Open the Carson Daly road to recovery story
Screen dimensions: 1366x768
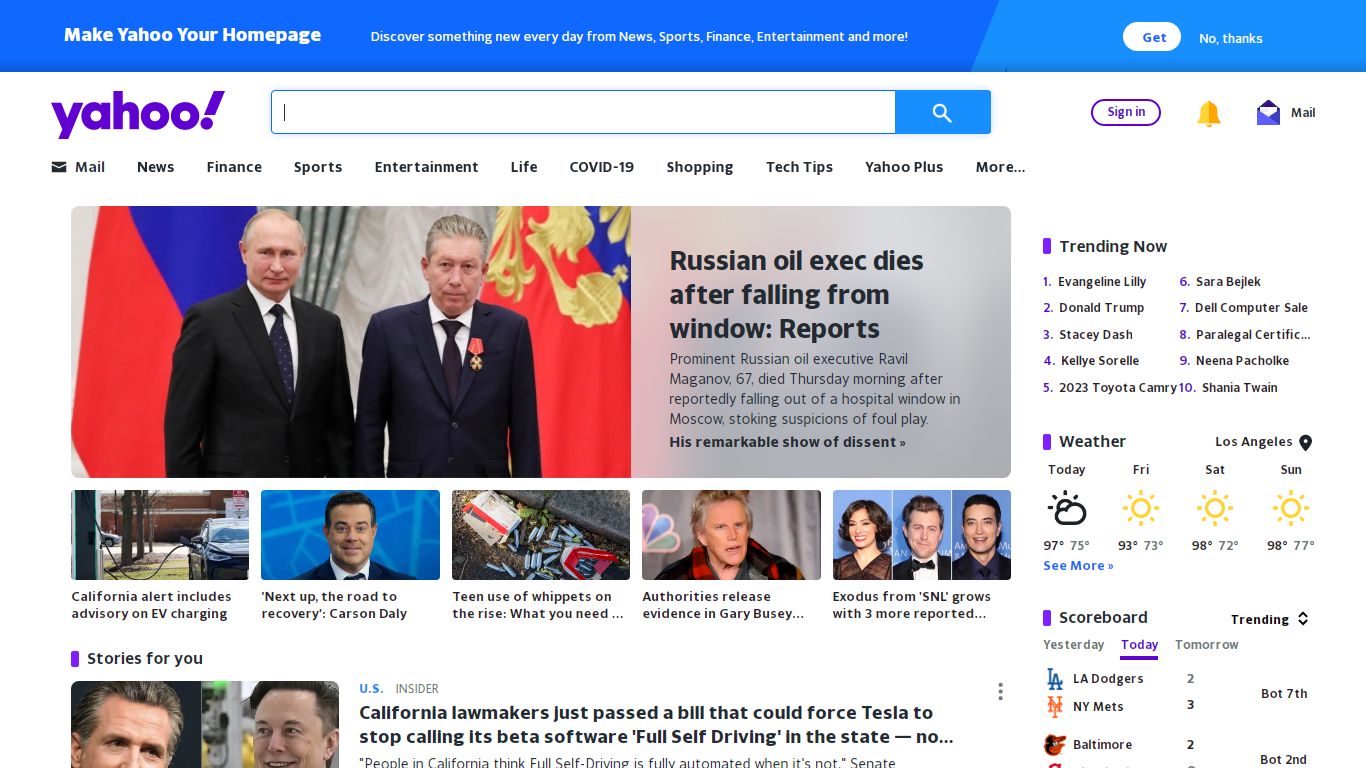pyautogui.click(x=334, y=605)
